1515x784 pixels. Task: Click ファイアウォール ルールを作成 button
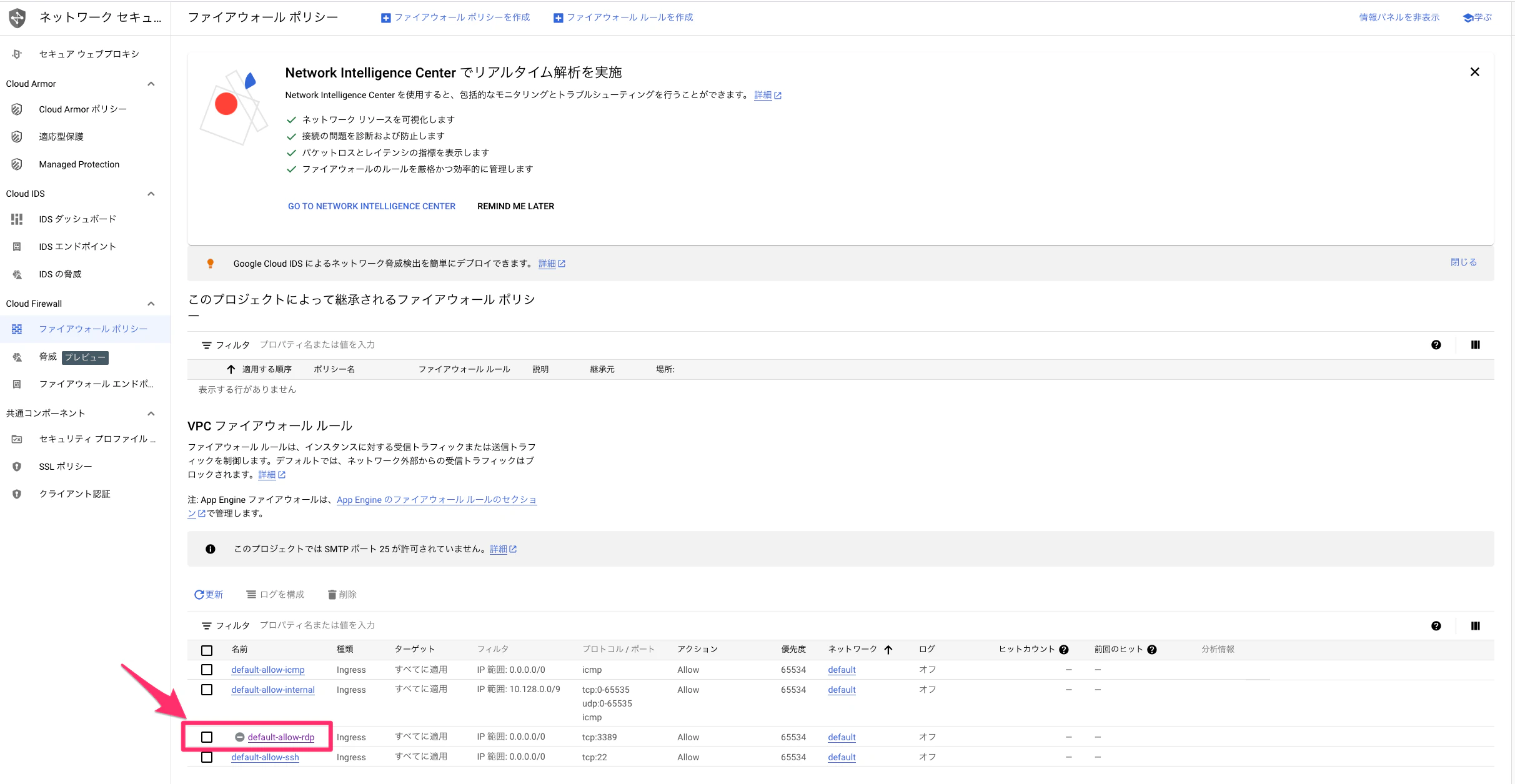[623, 17]
